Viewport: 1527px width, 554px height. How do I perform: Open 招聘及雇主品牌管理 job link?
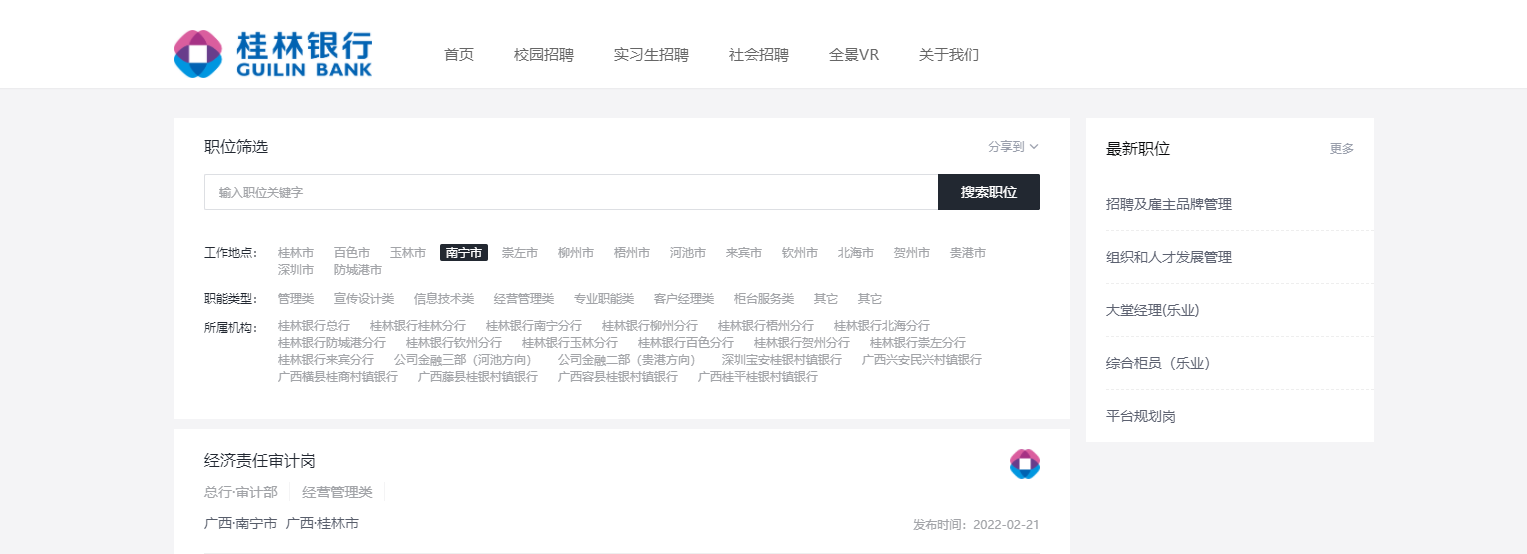pyautogui.click(x=1169, y=204)
